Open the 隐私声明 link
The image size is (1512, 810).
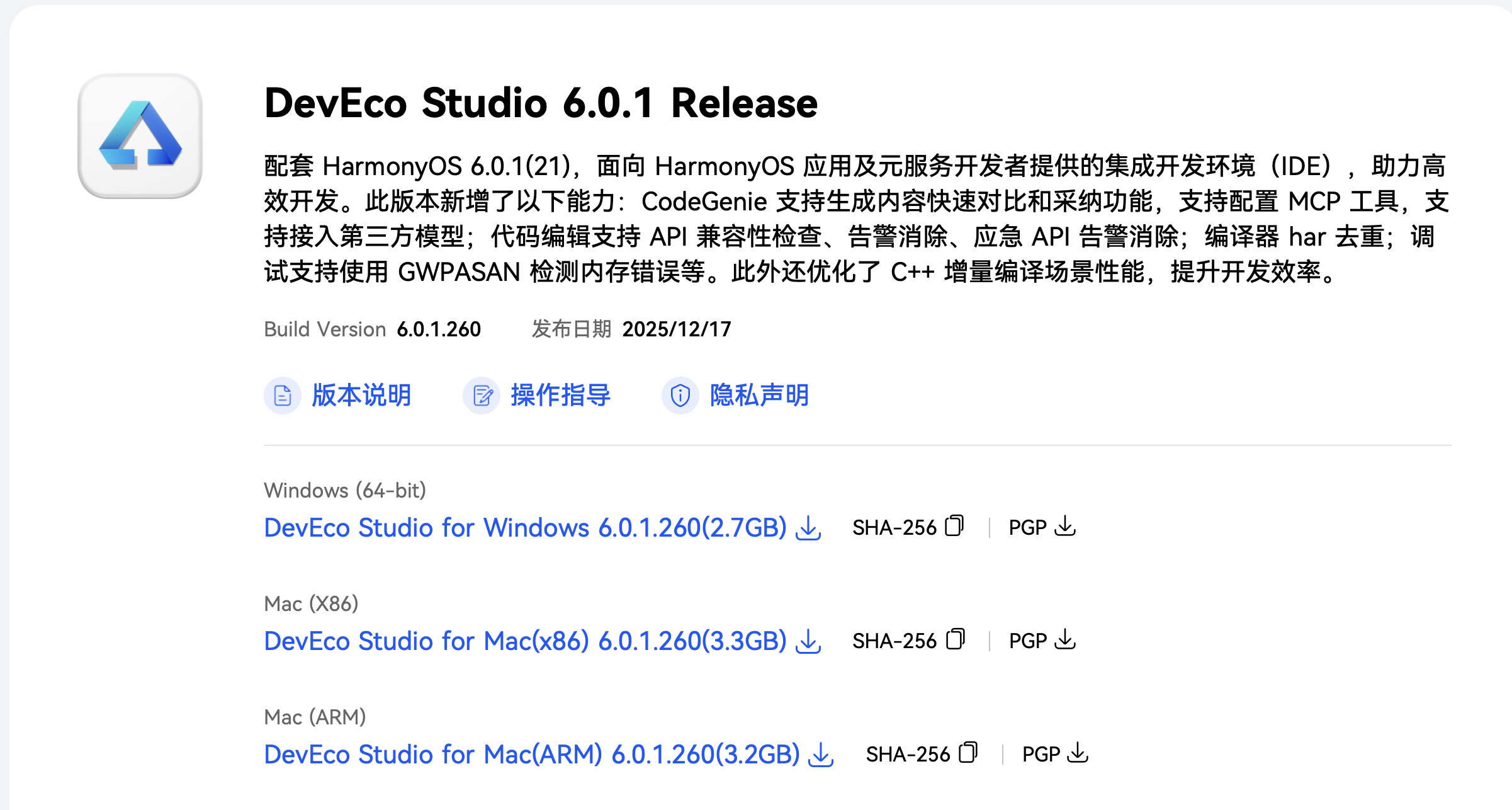(x=759, y=396)
